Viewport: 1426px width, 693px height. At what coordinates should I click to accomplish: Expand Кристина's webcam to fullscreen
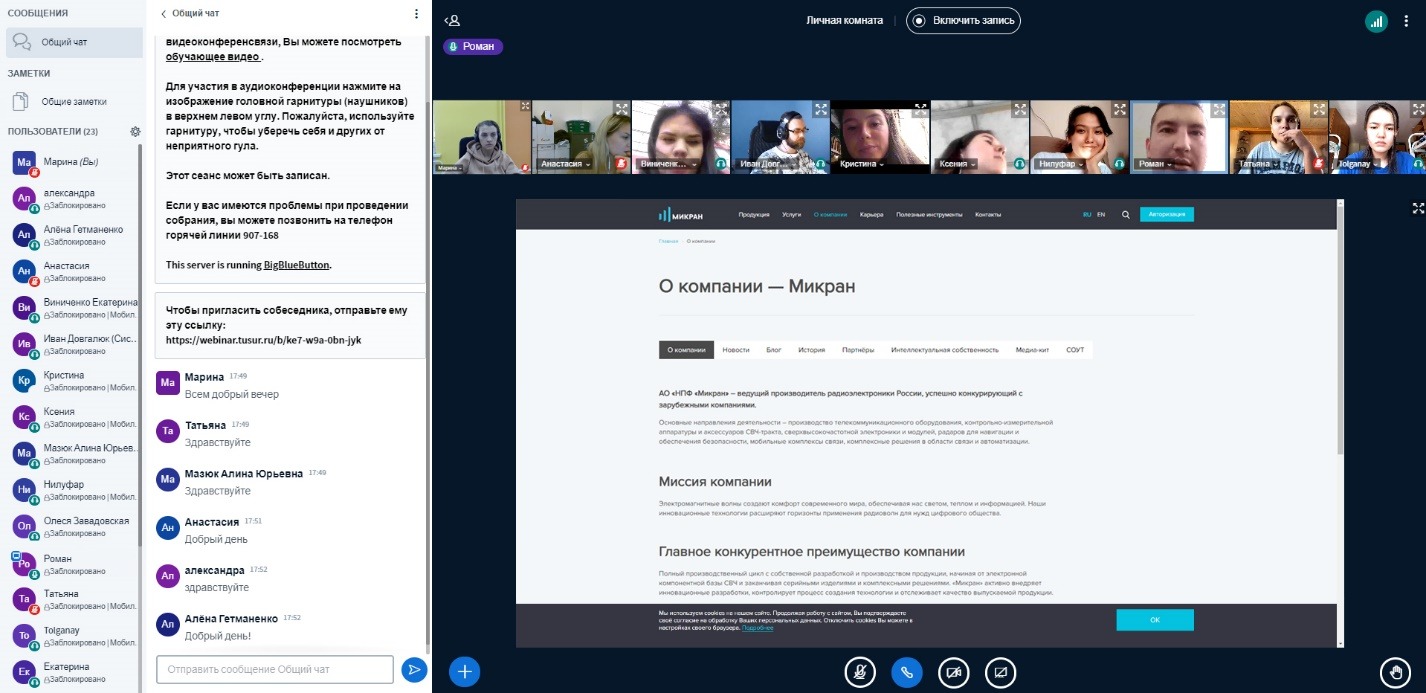click(921, 109)
